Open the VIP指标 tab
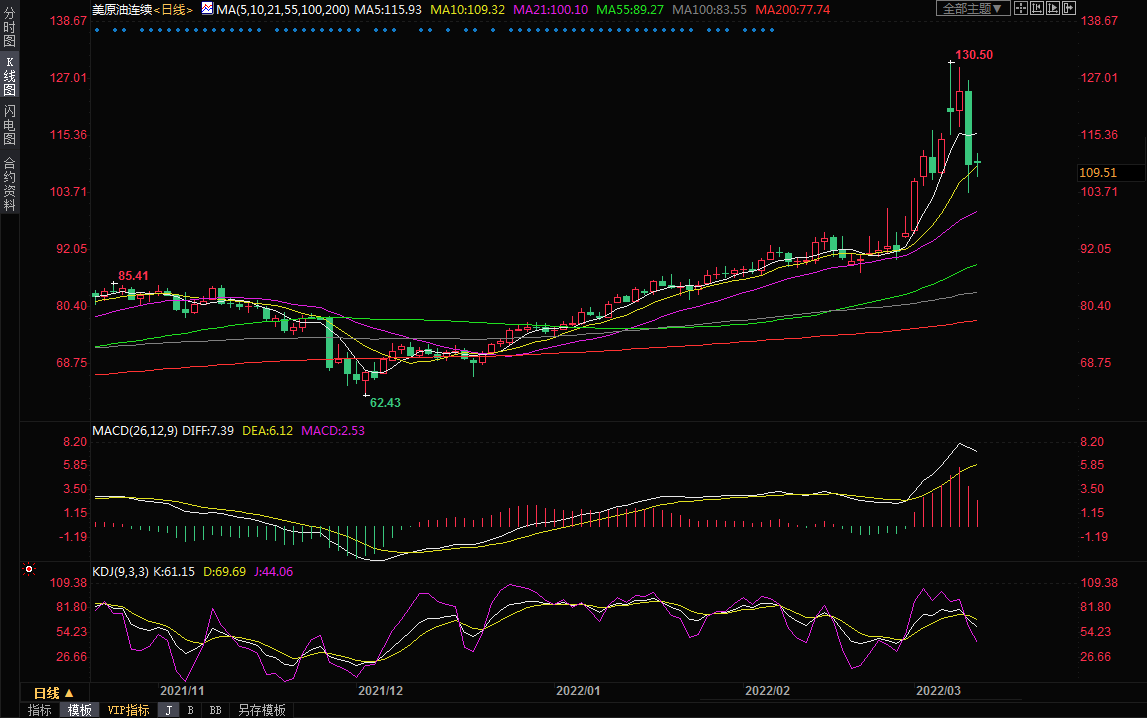Screen dimensions: 1147x718 [x=128, y=710]
